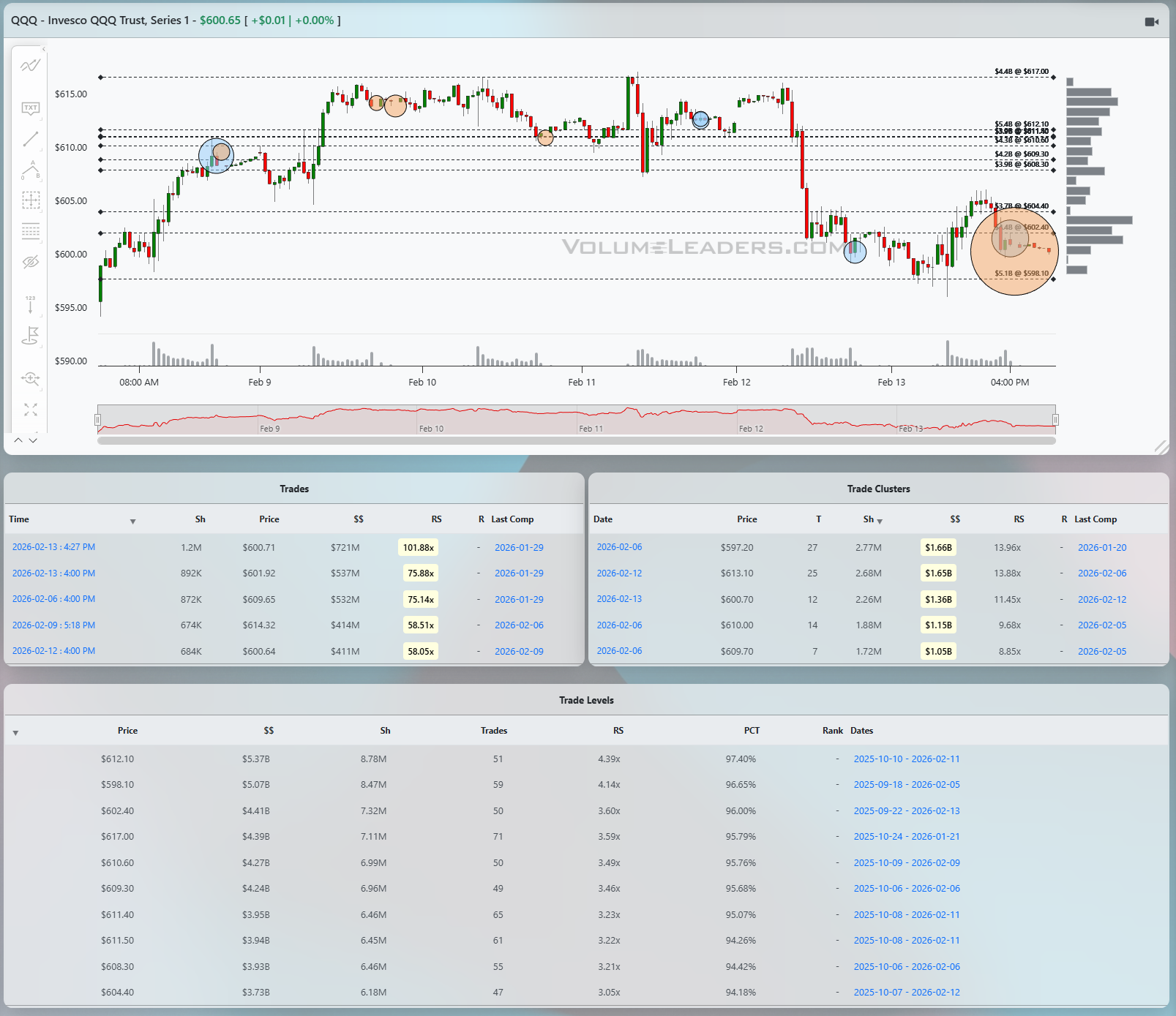Open cluster Last Comp 2026-01-20
1176x1016 pixels.
[1102, 548]
